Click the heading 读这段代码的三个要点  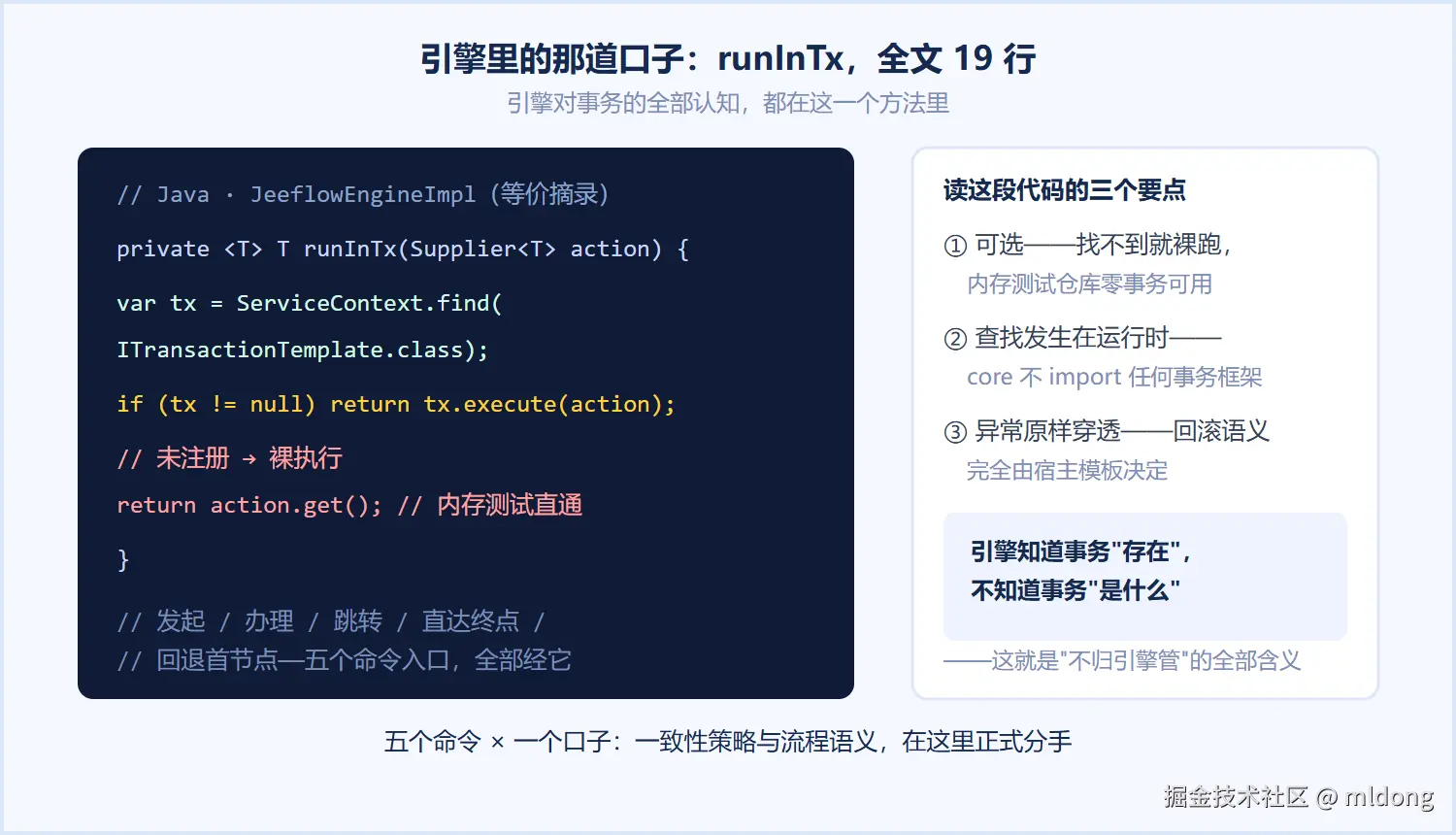[x=1065, y=190]
